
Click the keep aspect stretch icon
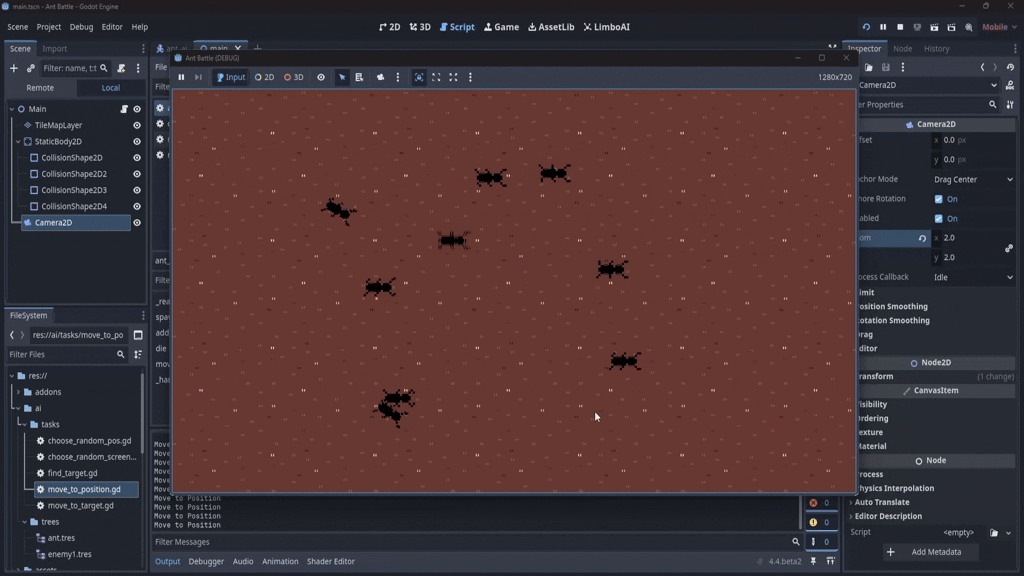tap(436, 77)
